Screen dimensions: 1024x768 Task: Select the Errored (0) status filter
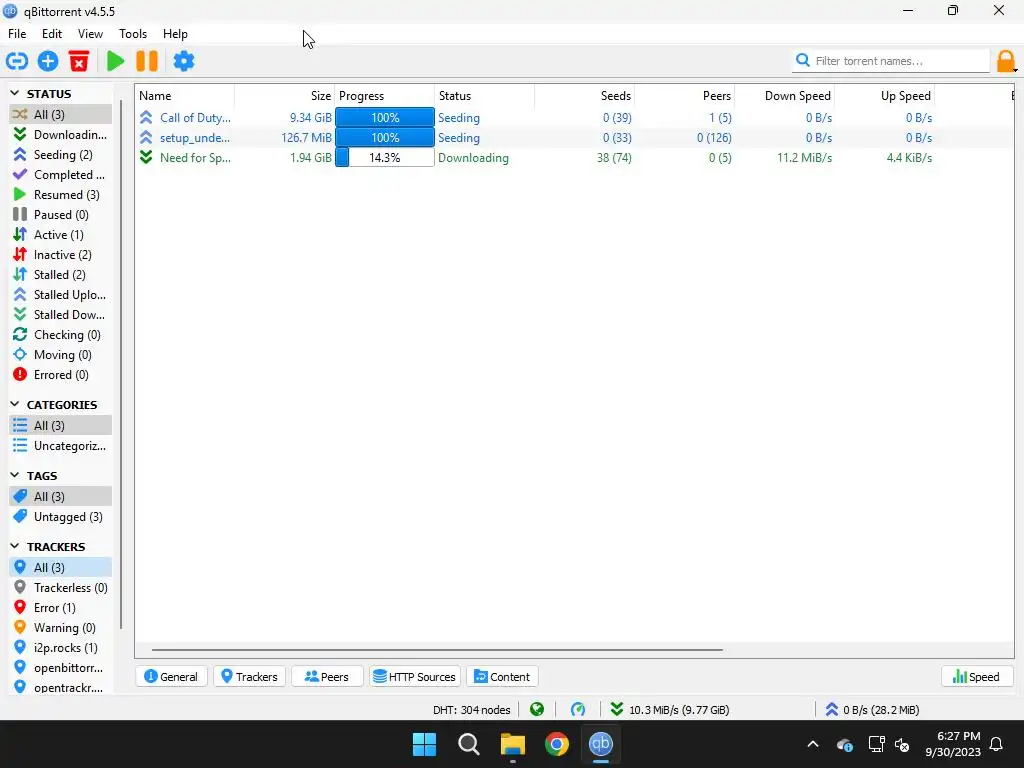pos(61,375)
